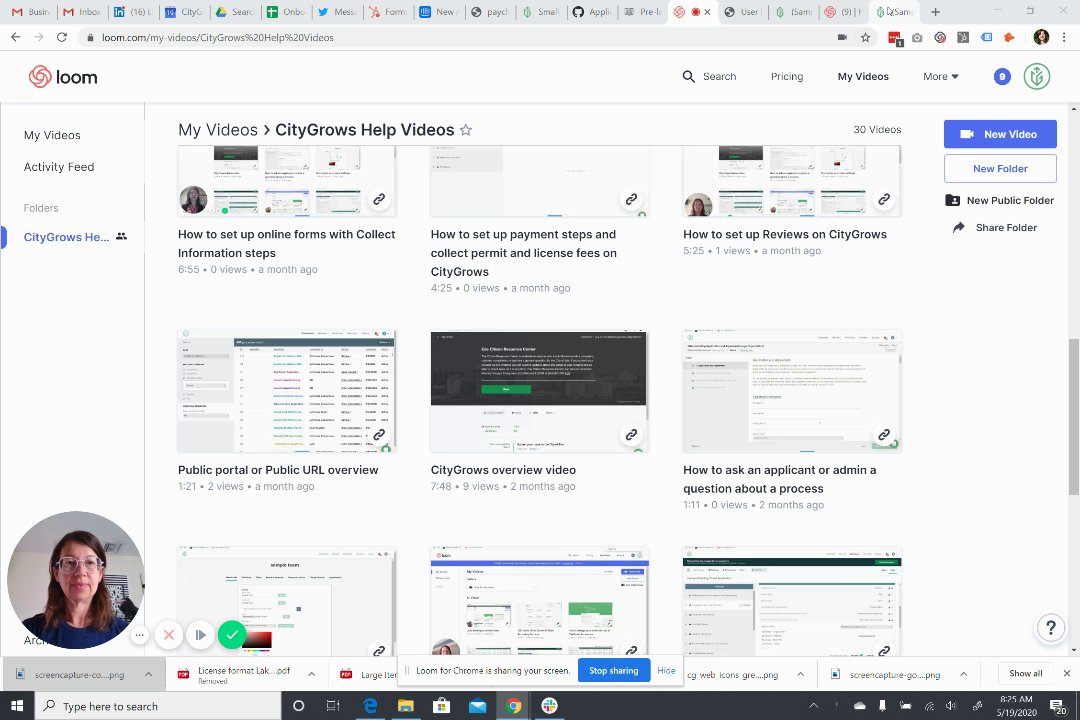Click the shared folder people icon
The image size is (1080, 720).
(x=121, y=236)
